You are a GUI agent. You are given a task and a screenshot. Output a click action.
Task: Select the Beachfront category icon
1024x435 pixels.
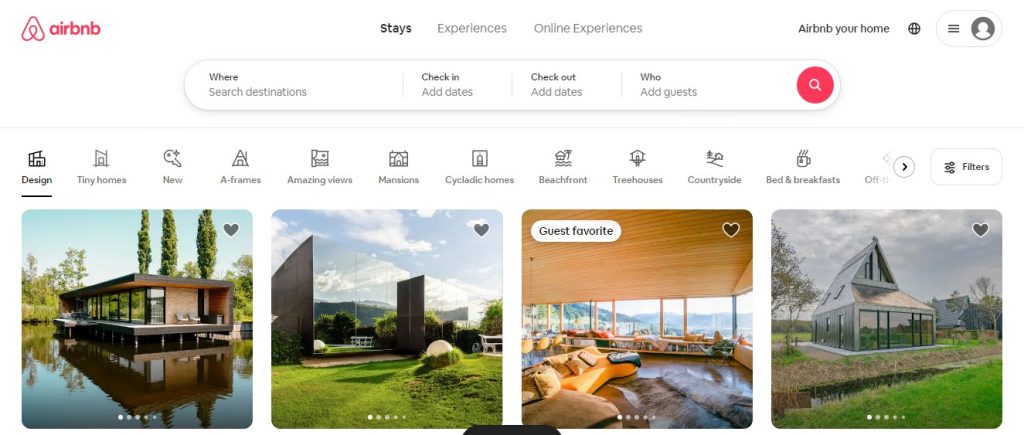pos(563,159)
